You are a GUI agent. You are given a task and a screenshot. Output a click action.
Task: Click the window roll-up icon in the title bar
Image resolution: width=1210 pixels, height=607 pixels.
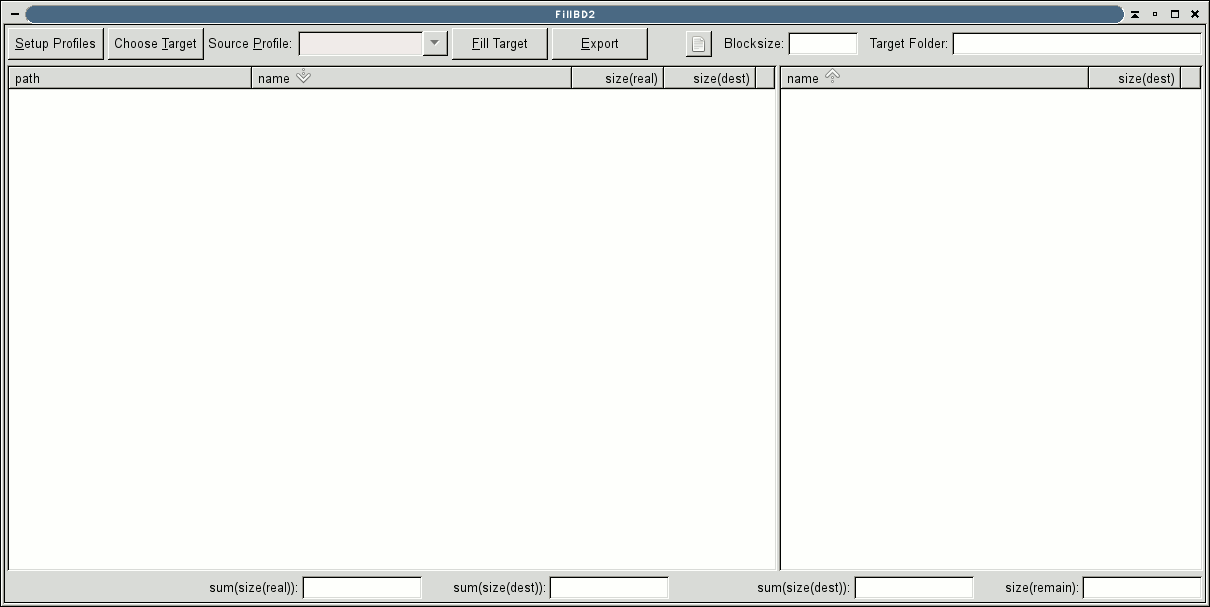(x=1135, y=14)
